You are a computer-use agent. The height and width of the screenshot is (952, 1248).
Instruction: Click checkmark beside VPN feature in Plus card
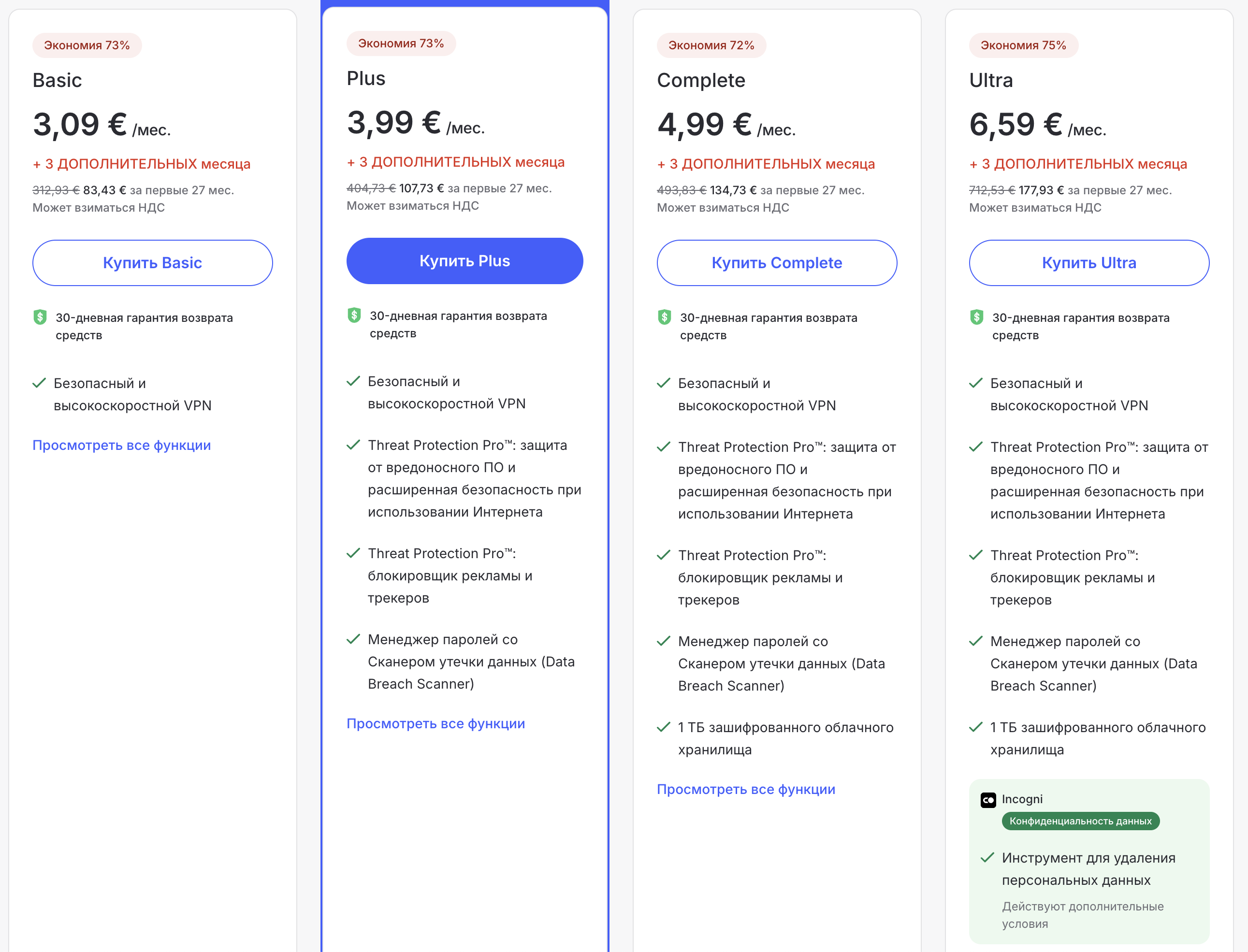(x=353, y=381)
